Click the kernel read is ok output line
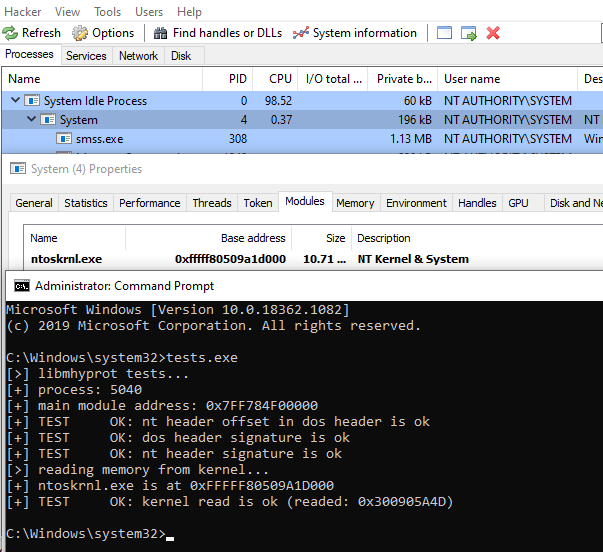 [230, 502]
